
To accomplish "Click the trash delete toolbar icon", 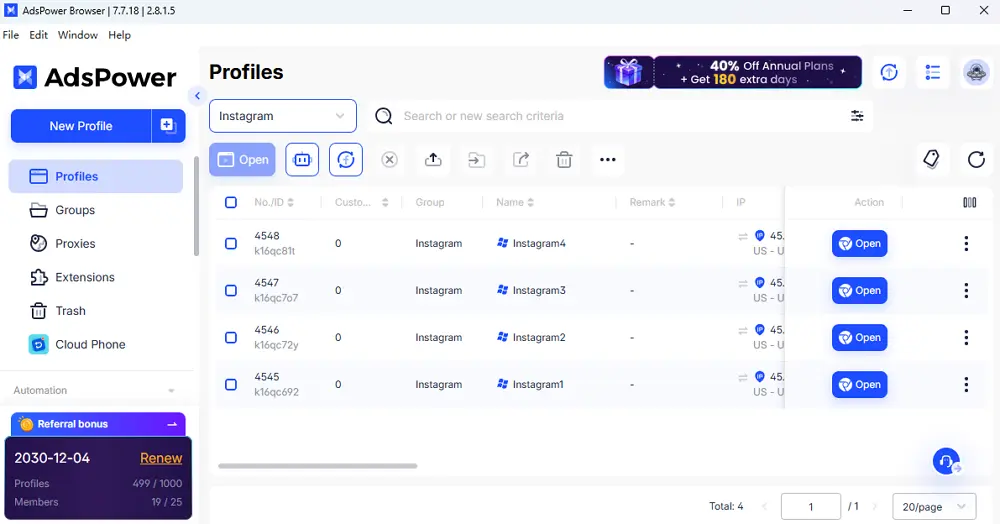I will pyautogui.click(x=564, y=159).
